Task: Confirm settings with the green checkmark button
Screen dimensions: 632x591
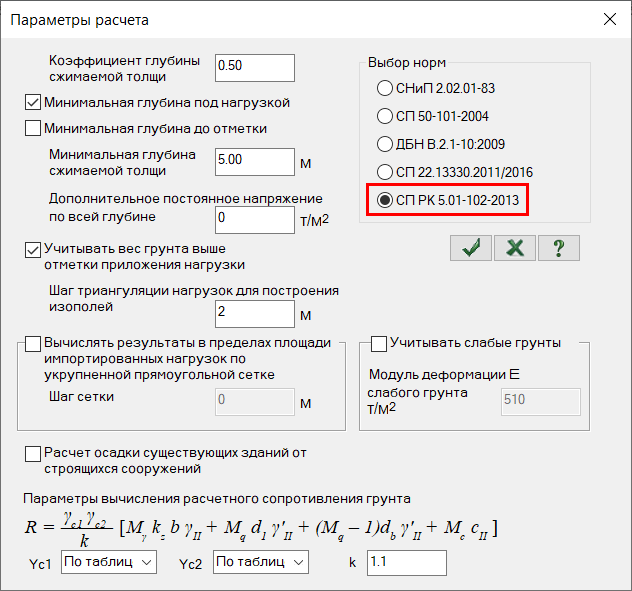Action: tap(470, 248)
